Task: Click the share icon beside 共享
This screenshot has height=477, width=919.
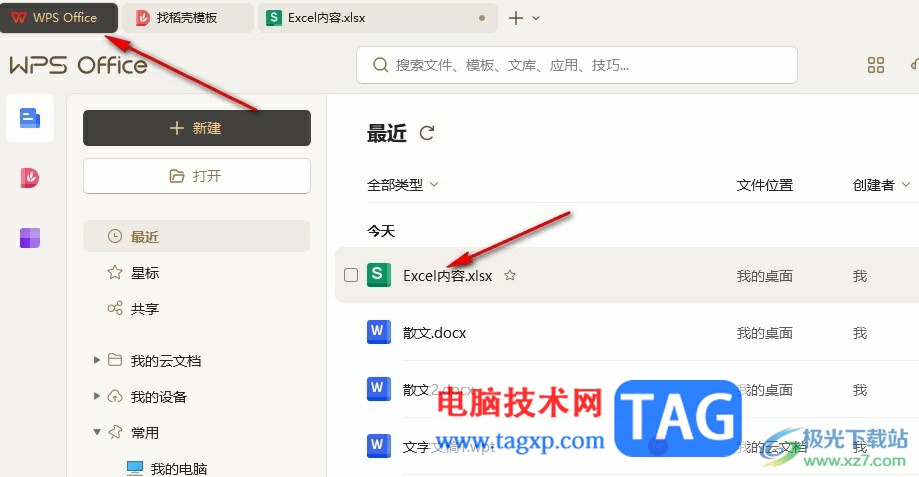Action: tap(115, 308)
